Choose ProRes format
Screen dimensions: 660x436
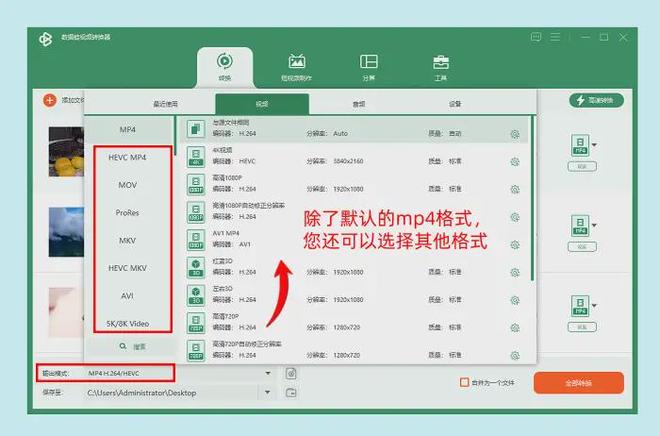[x=127, y=213]
